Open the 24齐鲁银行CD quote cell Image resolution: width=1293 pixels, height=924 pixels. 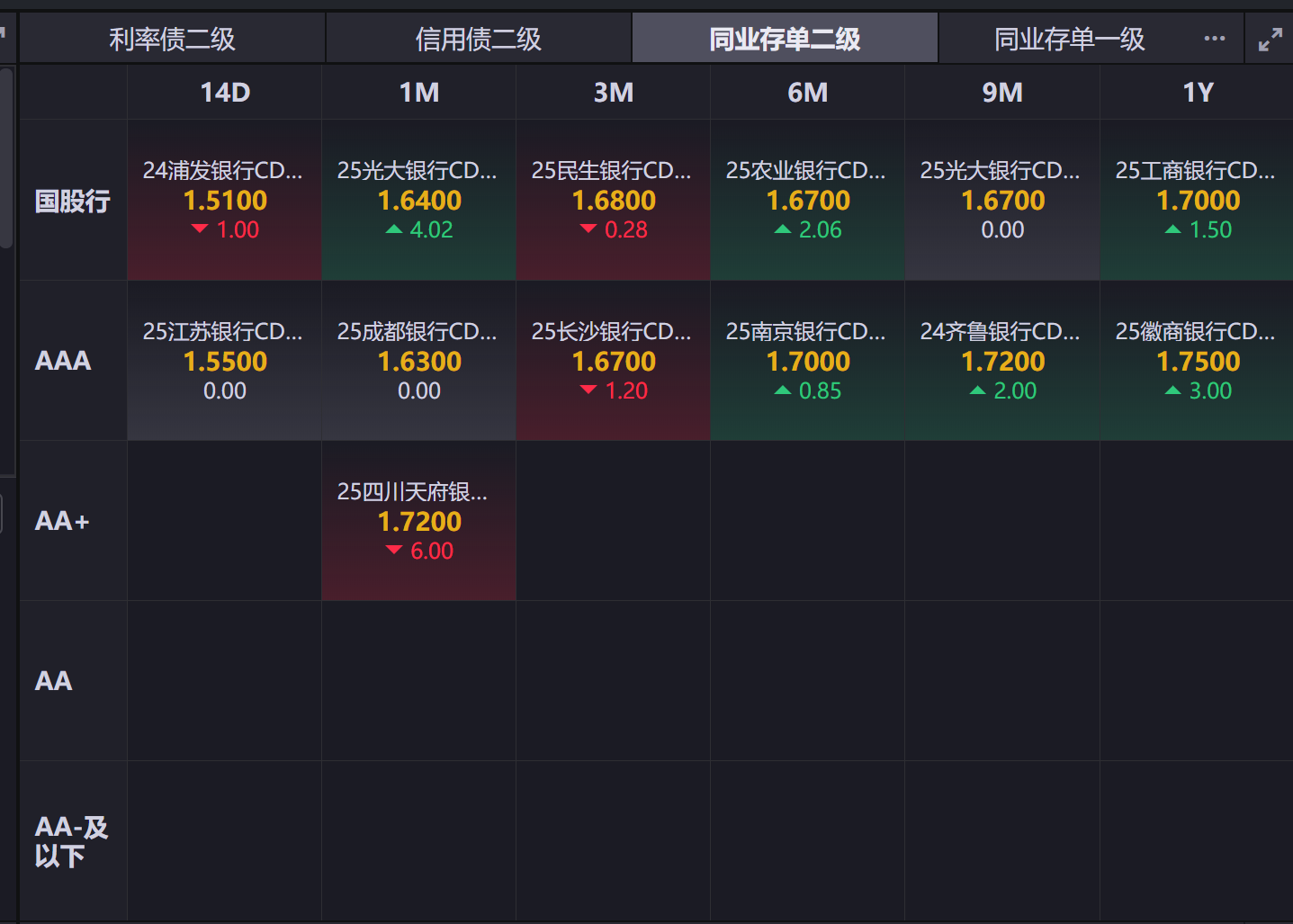pos(1002,361)
